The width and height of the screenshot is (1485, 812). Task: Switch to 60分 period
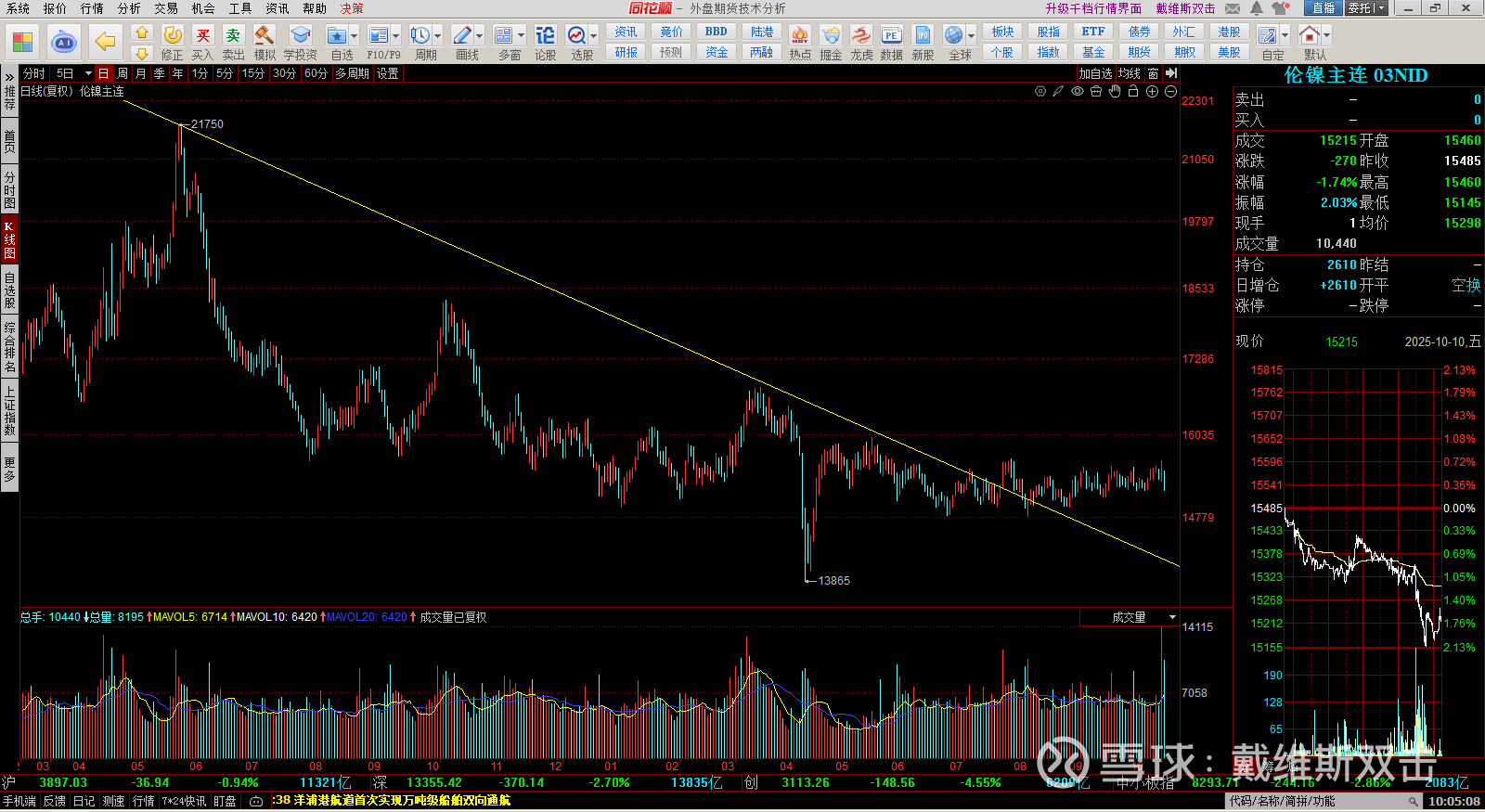pyautogui.click(x=316, y=73)
